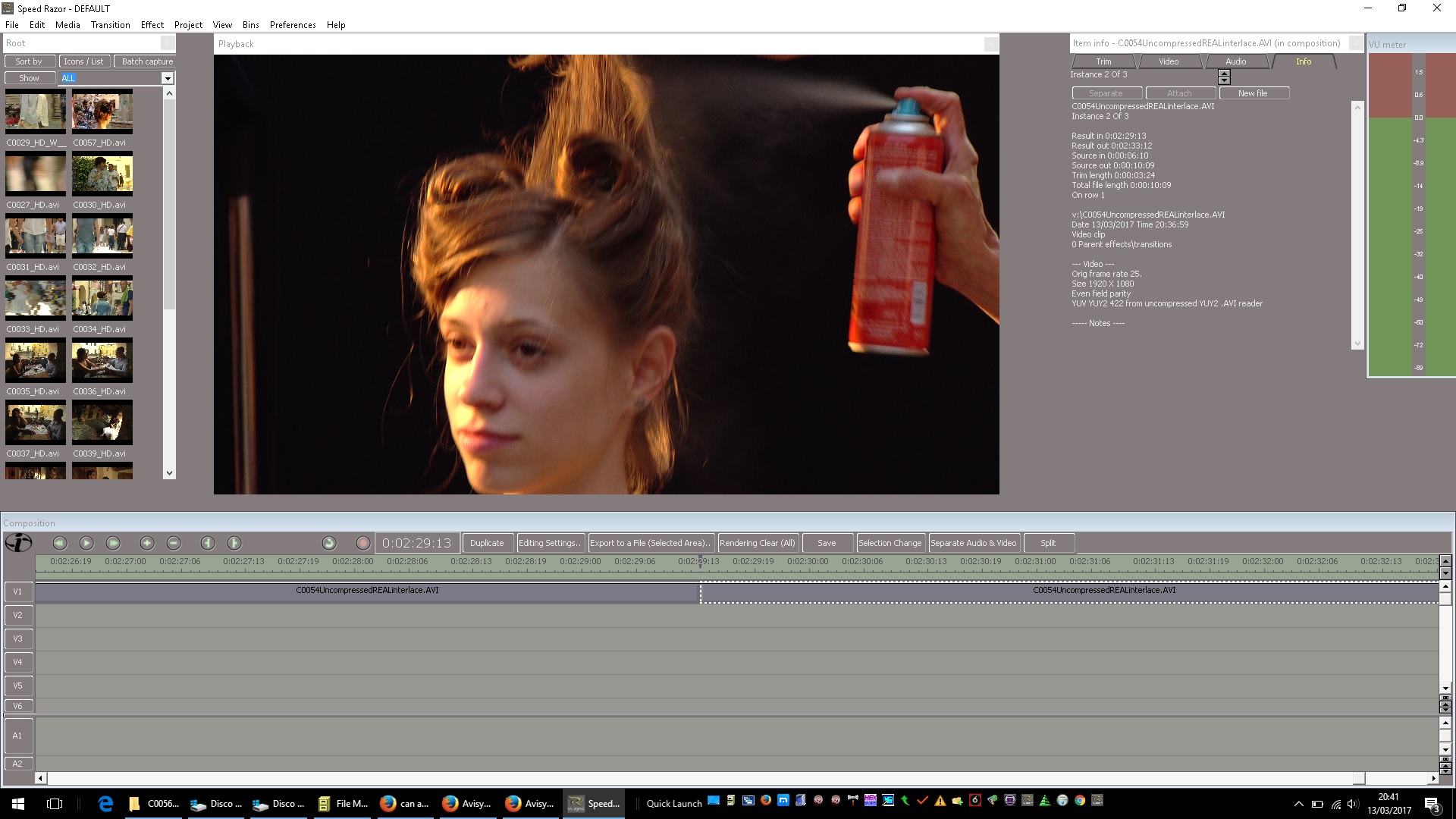Click the Batch capture button
Screen dimensions: 1456x819
147,61
